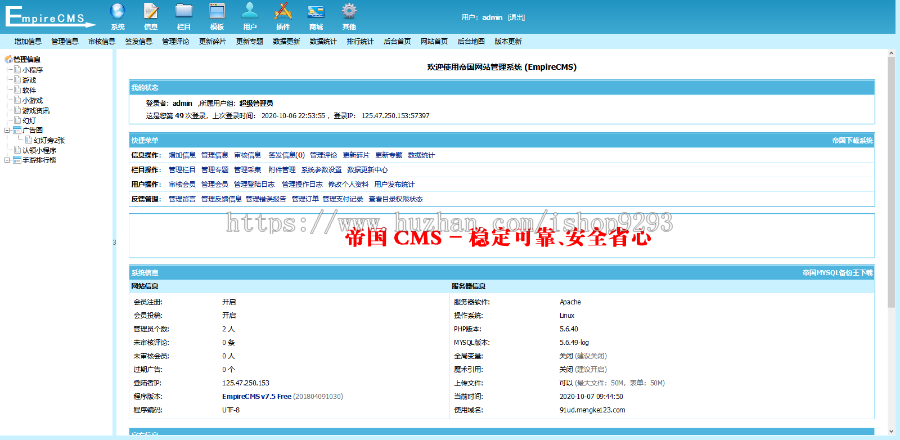Click the EmpireCMS logo

click(50, 17)
